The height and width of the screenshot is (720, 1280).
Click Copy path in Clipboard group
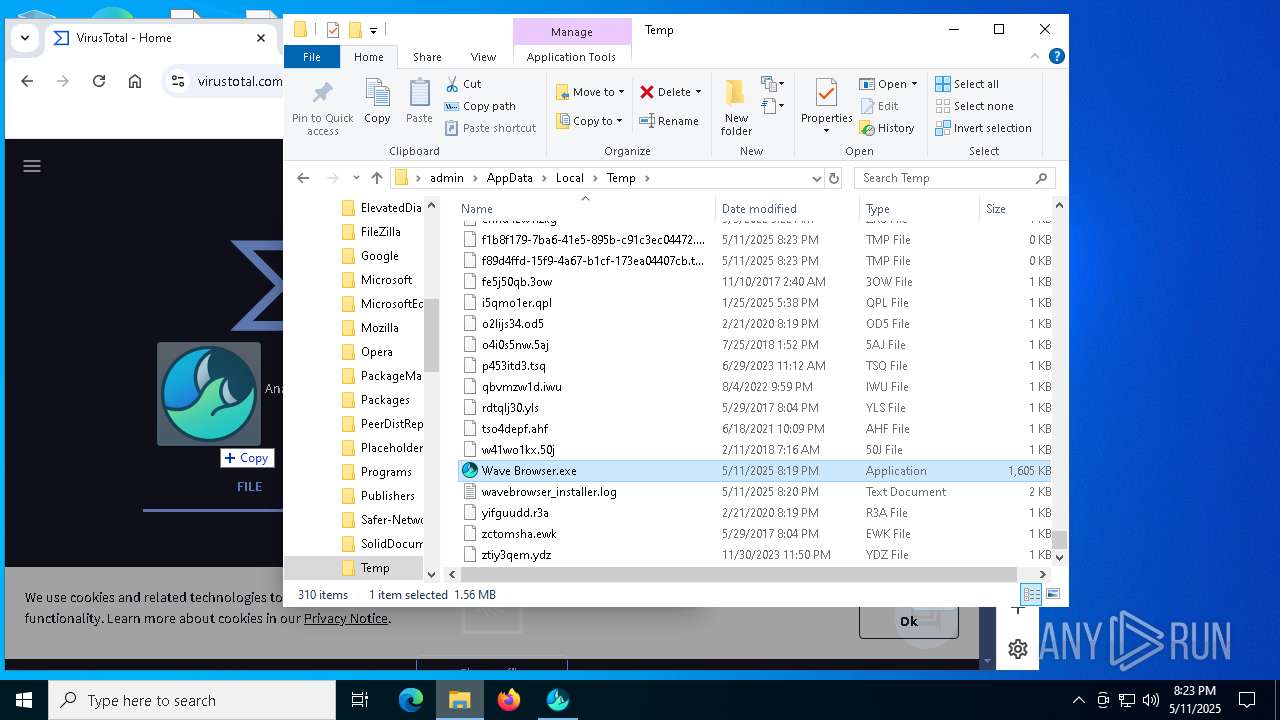click(480, 106)
